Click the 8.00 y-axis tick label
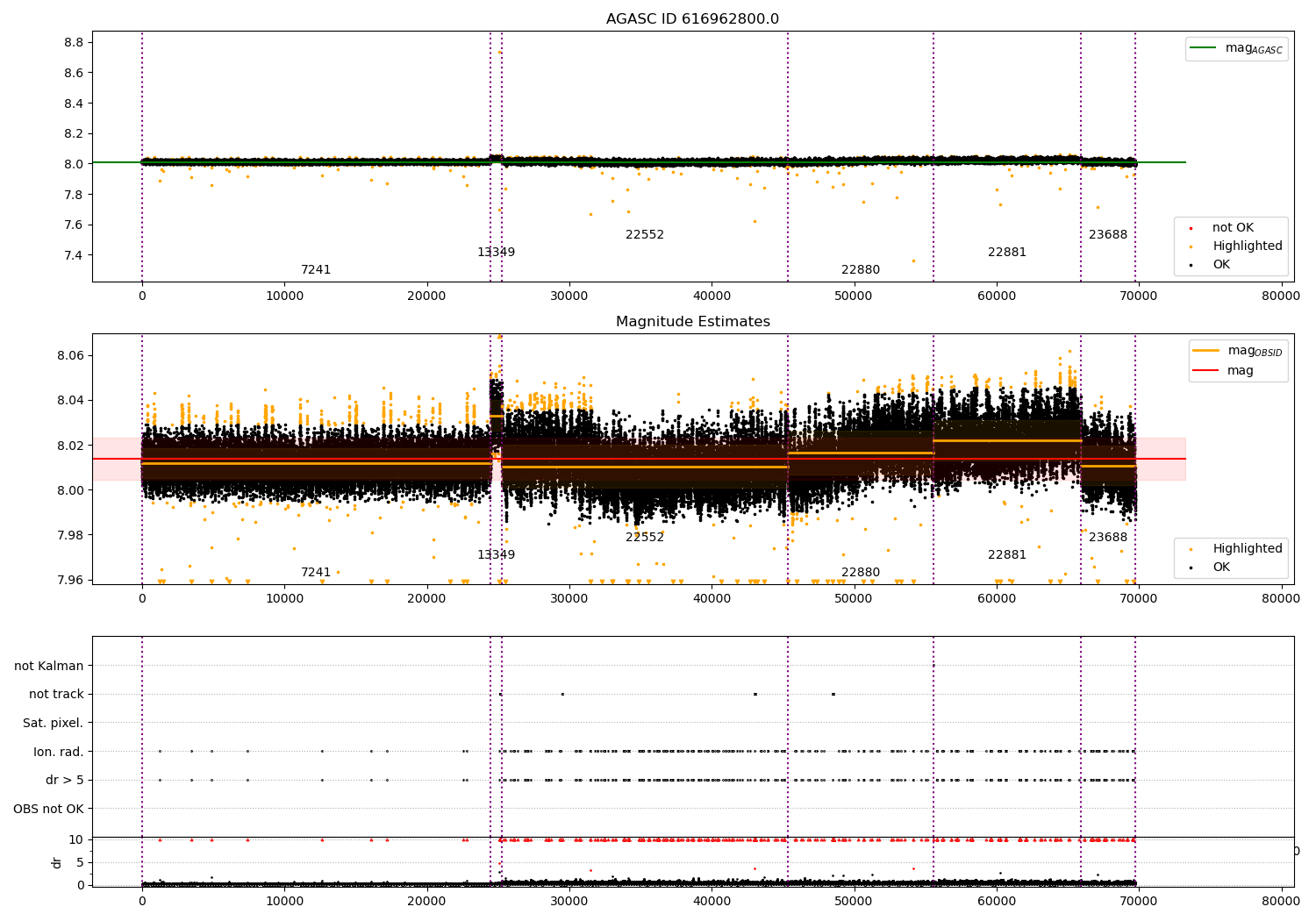The height and width of the screenshot is (921, 1316). click(70, 490)
